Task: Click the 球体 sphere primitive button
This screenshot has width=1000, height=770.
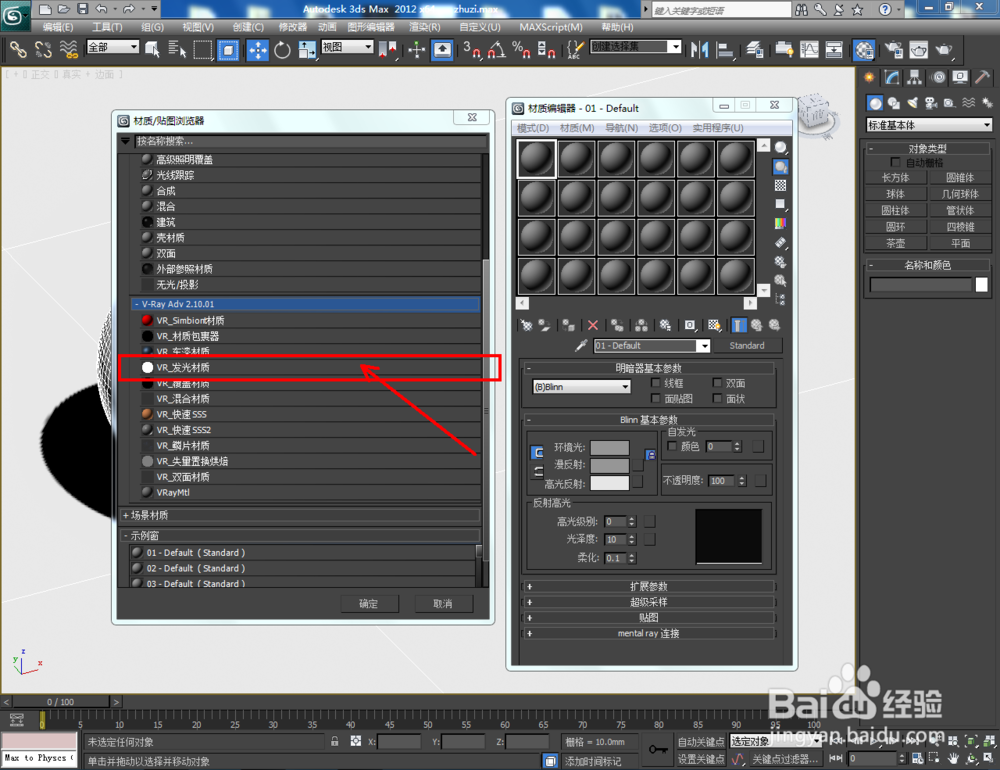Action: (x=895, y=194)
